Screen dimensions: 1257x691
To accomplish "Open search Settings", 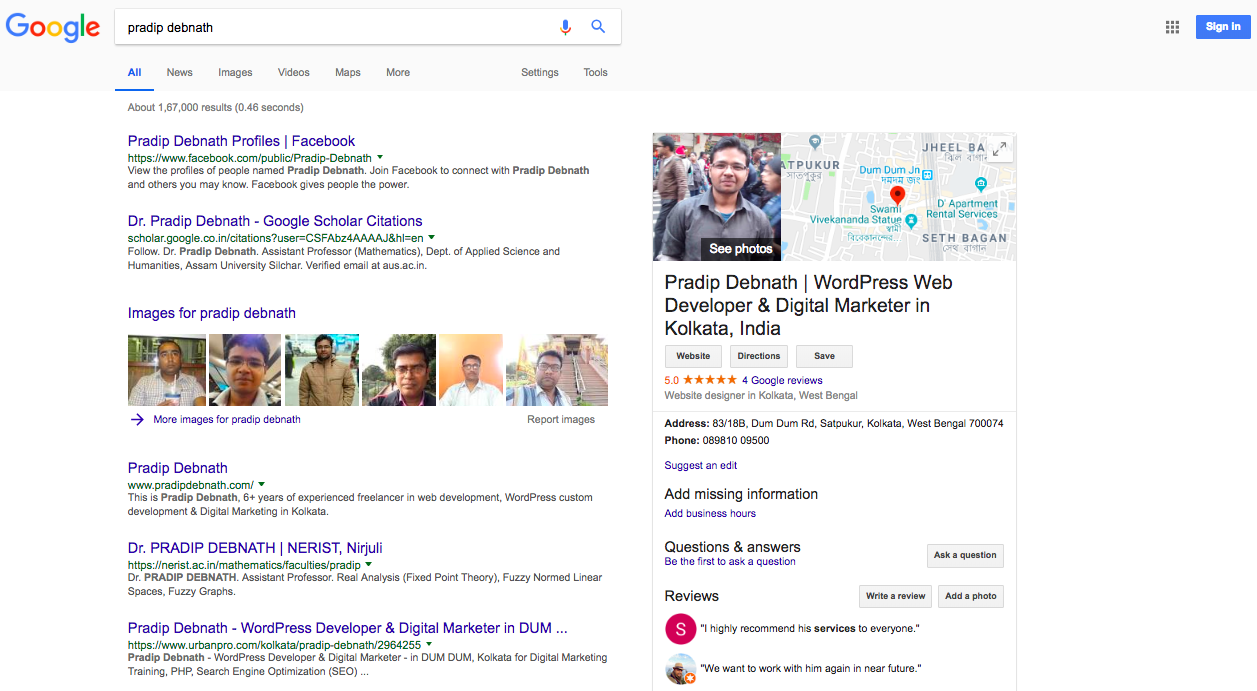I will (x=540, y=72).
